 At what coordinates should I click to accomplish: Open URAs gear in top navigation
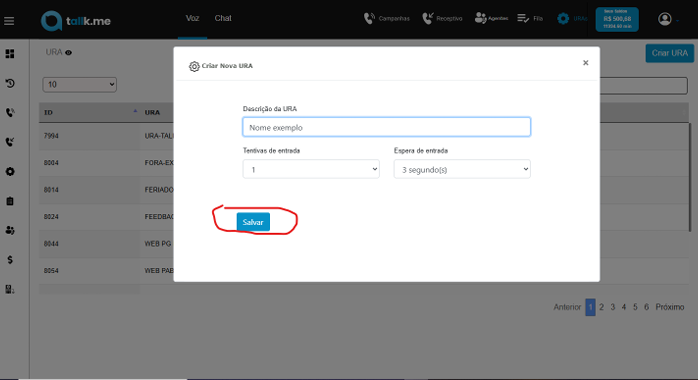tap(571, 18)
